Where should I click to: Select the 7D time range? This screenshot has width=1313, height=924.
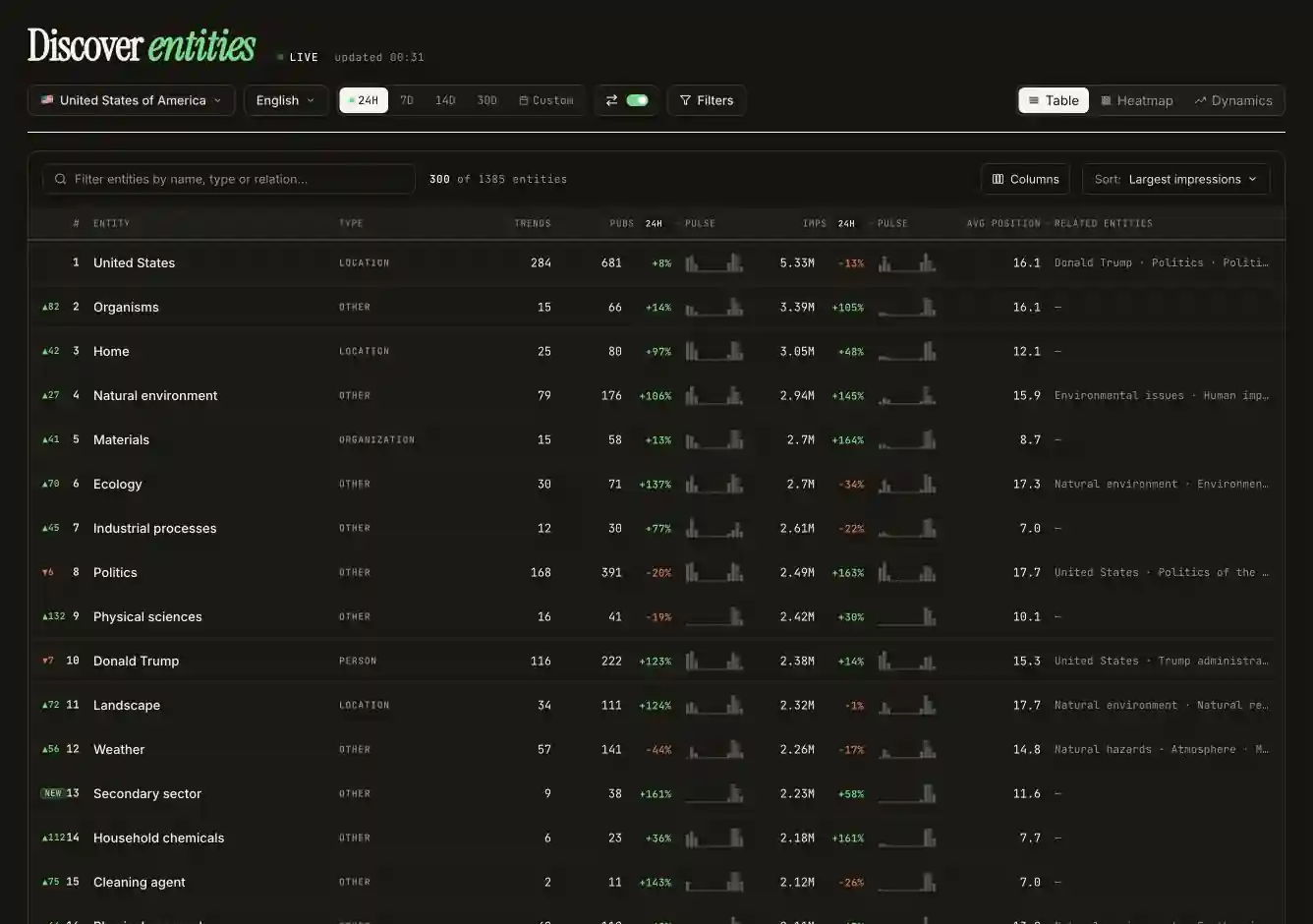(x=407, y=100)
